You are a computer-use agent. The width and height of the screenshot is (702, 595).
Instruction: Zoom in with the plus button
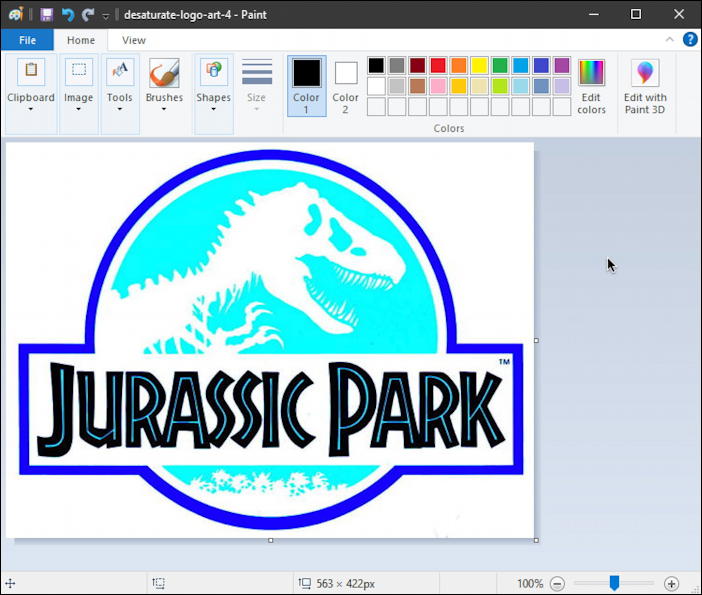pyautogui.click(x=671, y=583)
